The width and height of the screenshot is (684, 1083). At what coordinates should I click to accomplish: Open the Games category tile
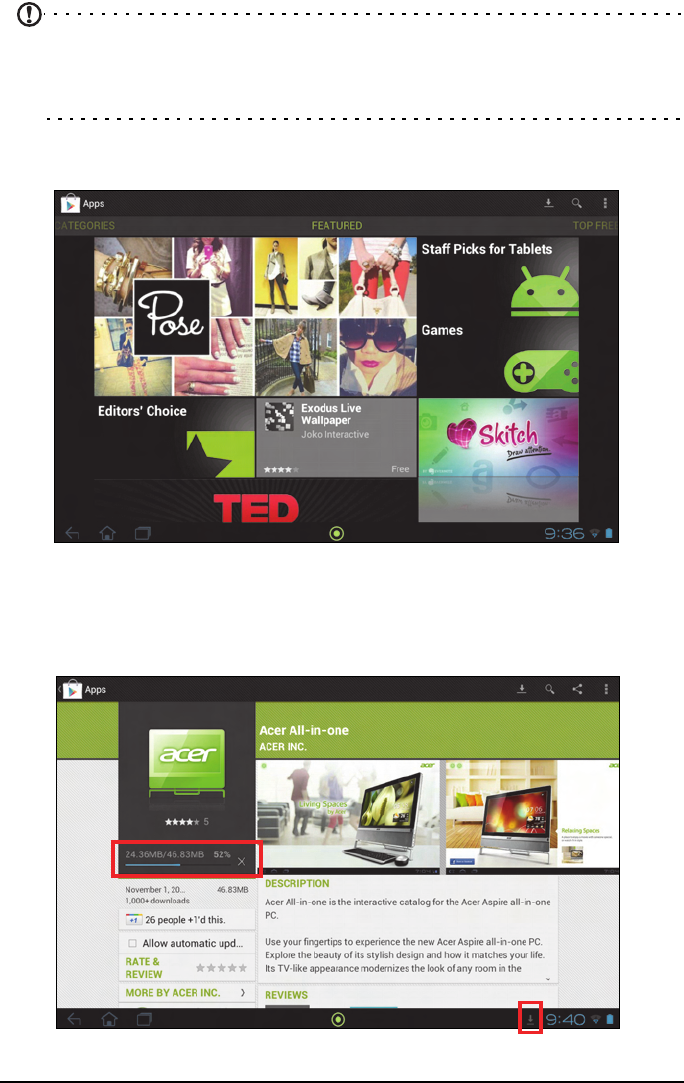[499, 356]
